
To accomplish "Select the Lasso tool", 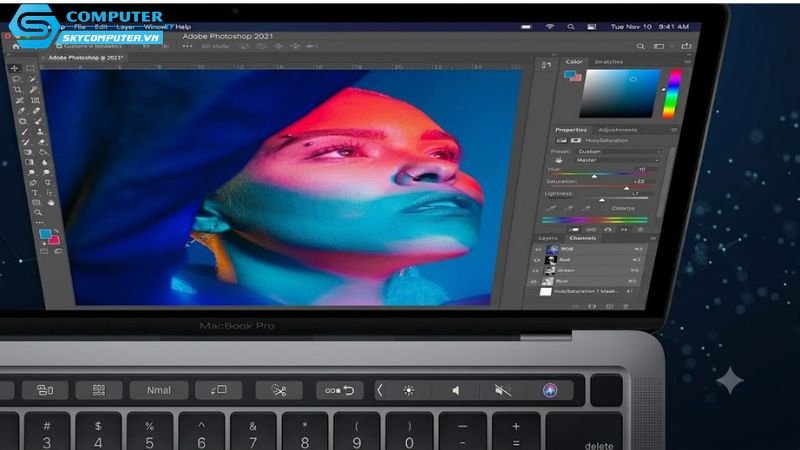I will point(16,79).
